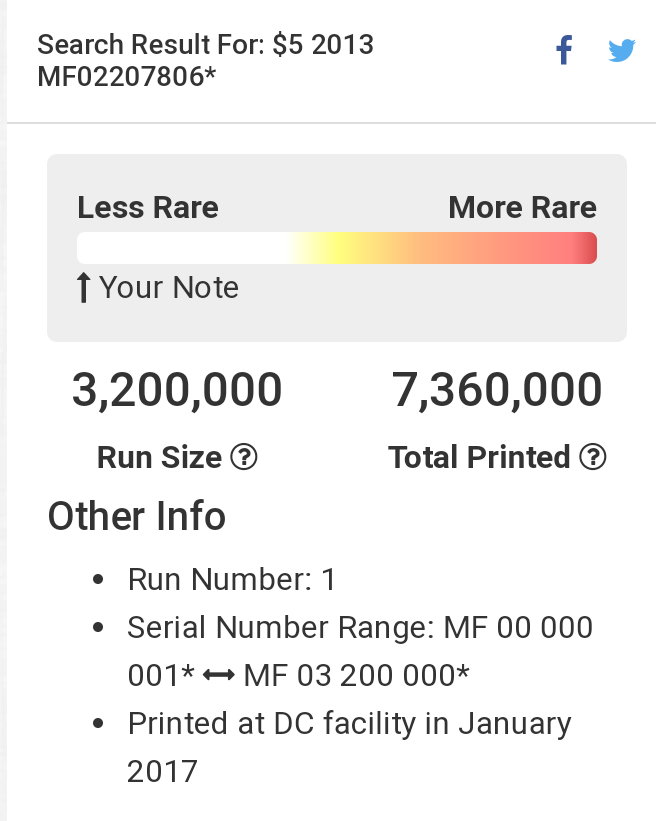
Task: Click the 3,200,000 run size figure
Action: pyautogui.click(x=177, y=390)
